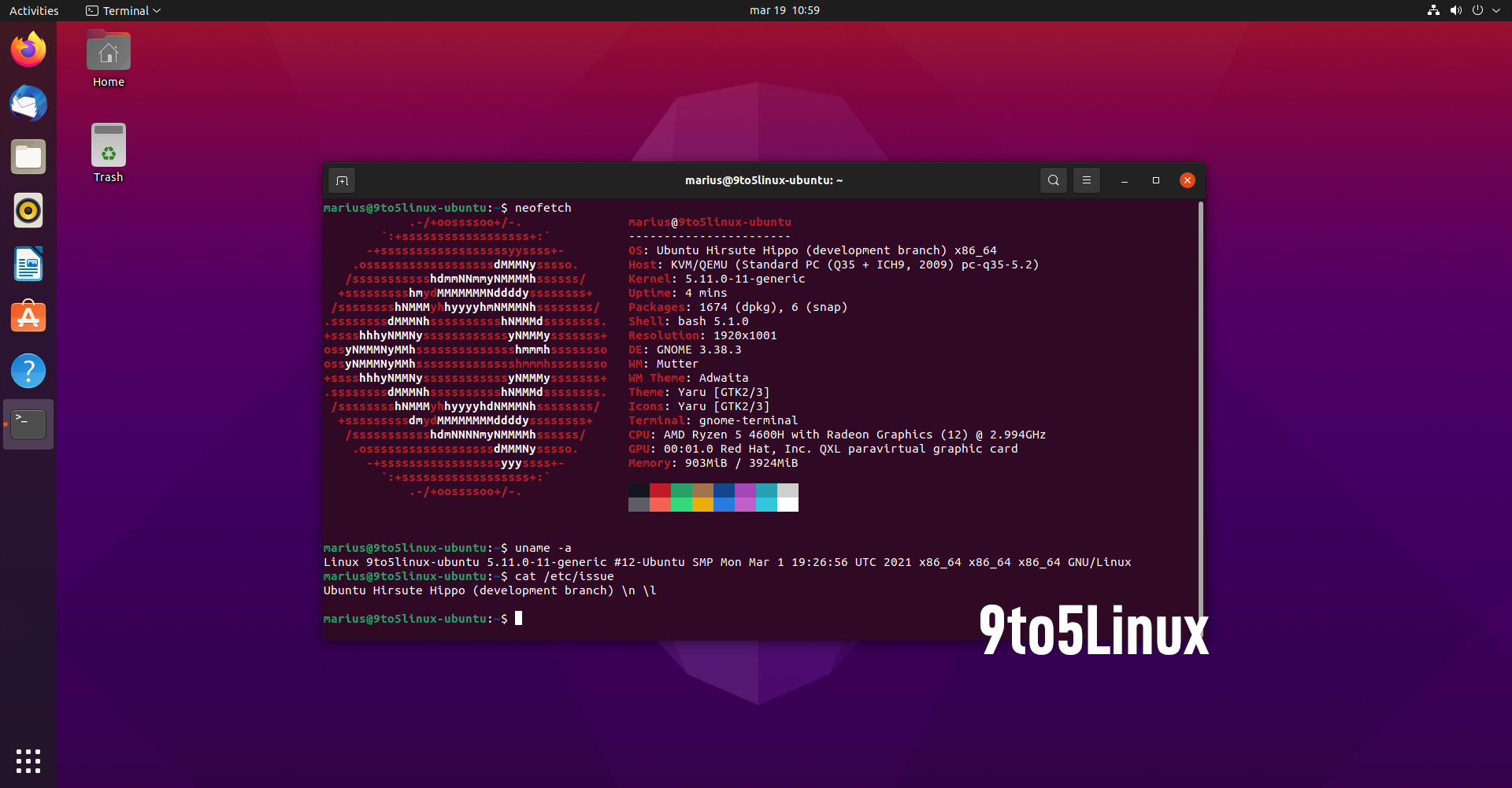Open a new terminal tab

tap(342, 180)
